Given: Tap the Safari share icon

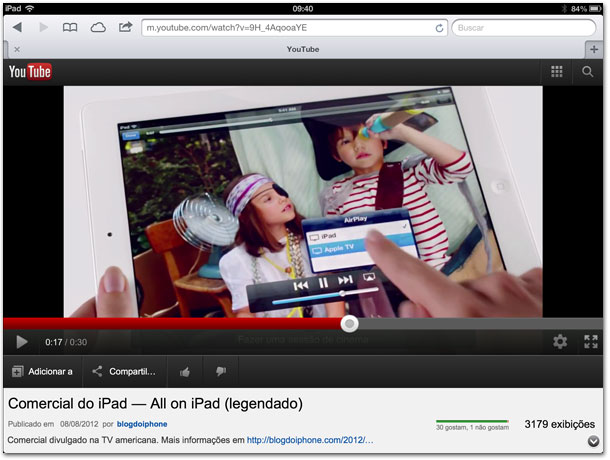Looking at the screenshot, I should coord(125,27).
